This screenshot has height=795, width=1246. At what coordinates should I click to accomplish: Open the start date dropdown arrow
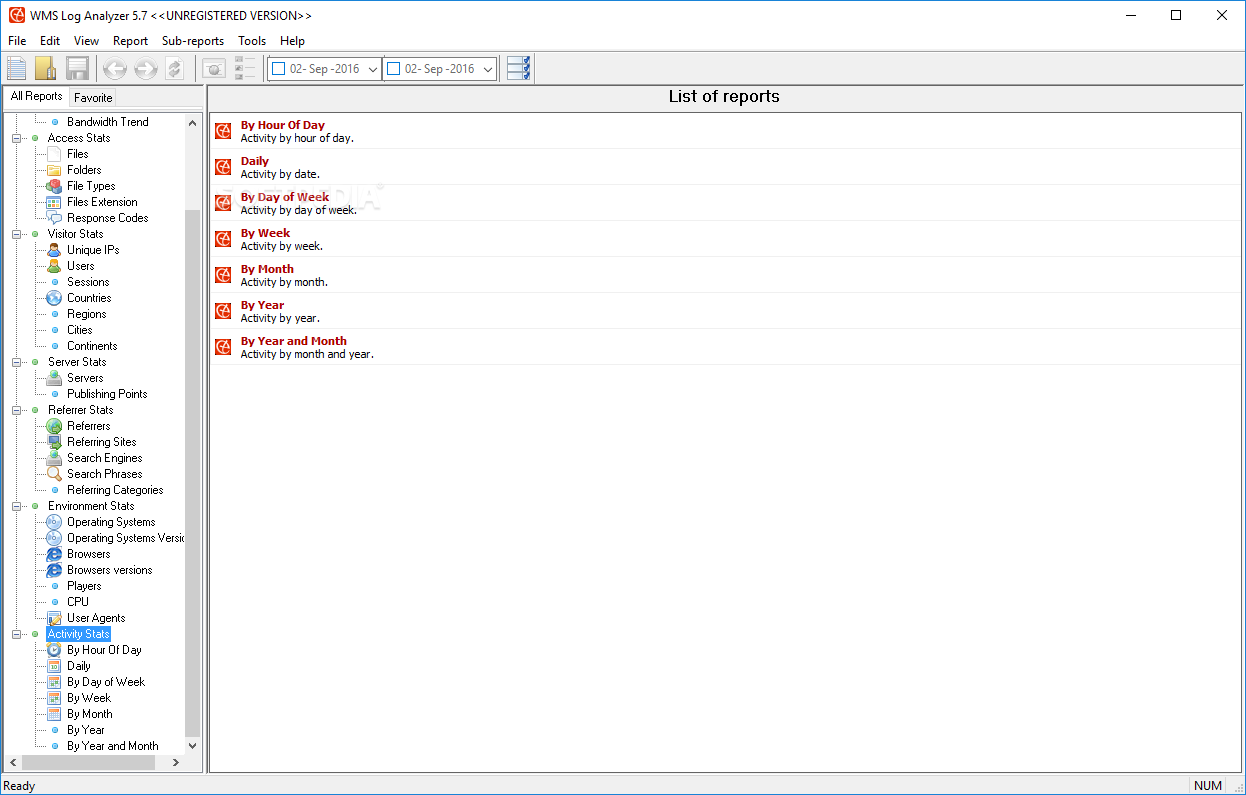373,69
